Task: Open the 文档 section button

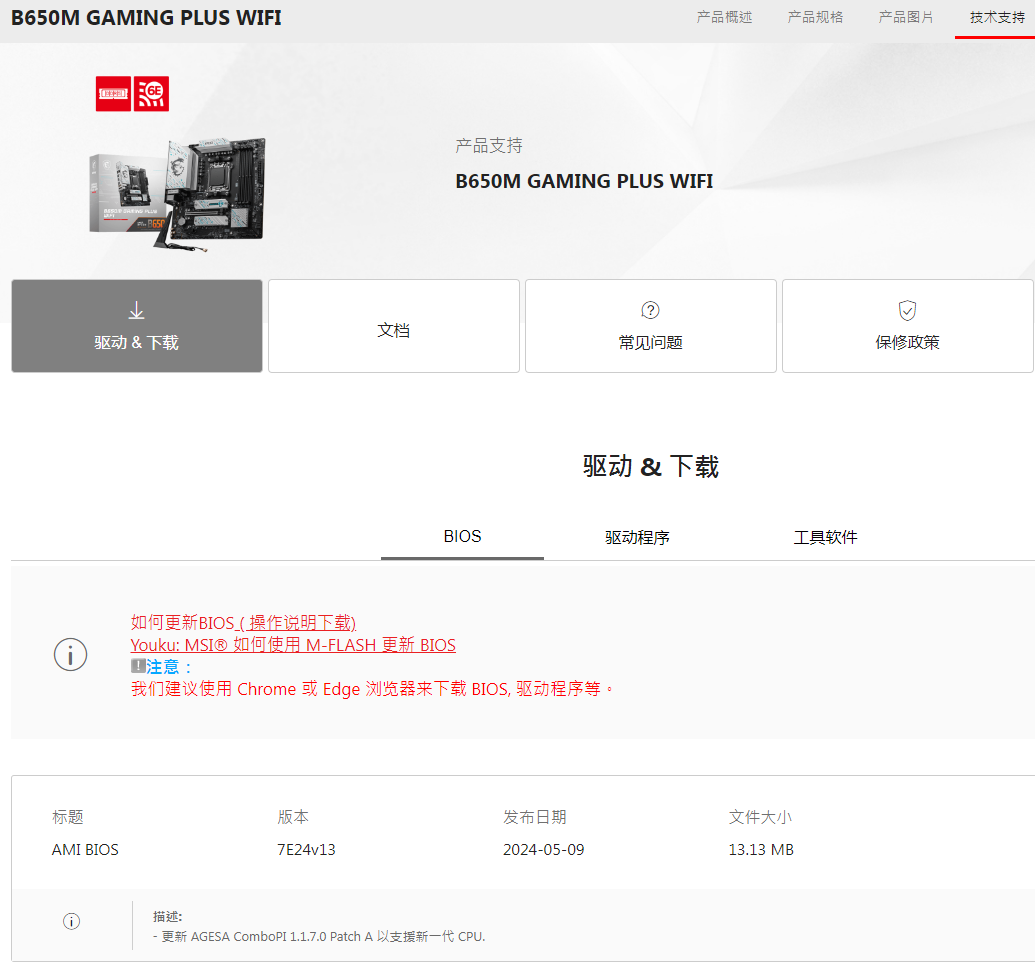Action: [394, 326]
